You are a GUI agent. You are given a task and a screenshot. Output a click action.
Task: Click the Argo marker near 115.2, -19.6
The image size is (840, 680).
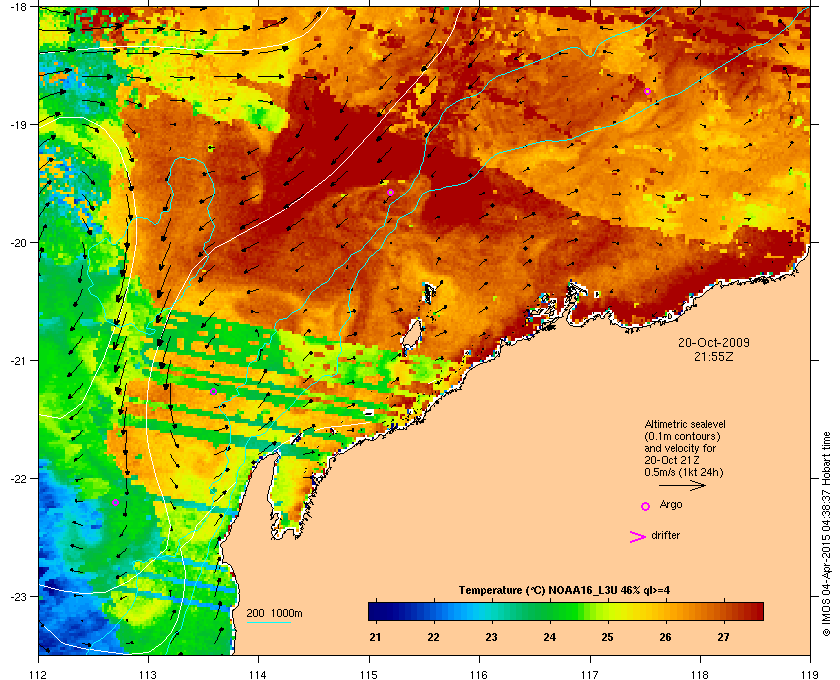pyautogui.click(x=391, y=192)
